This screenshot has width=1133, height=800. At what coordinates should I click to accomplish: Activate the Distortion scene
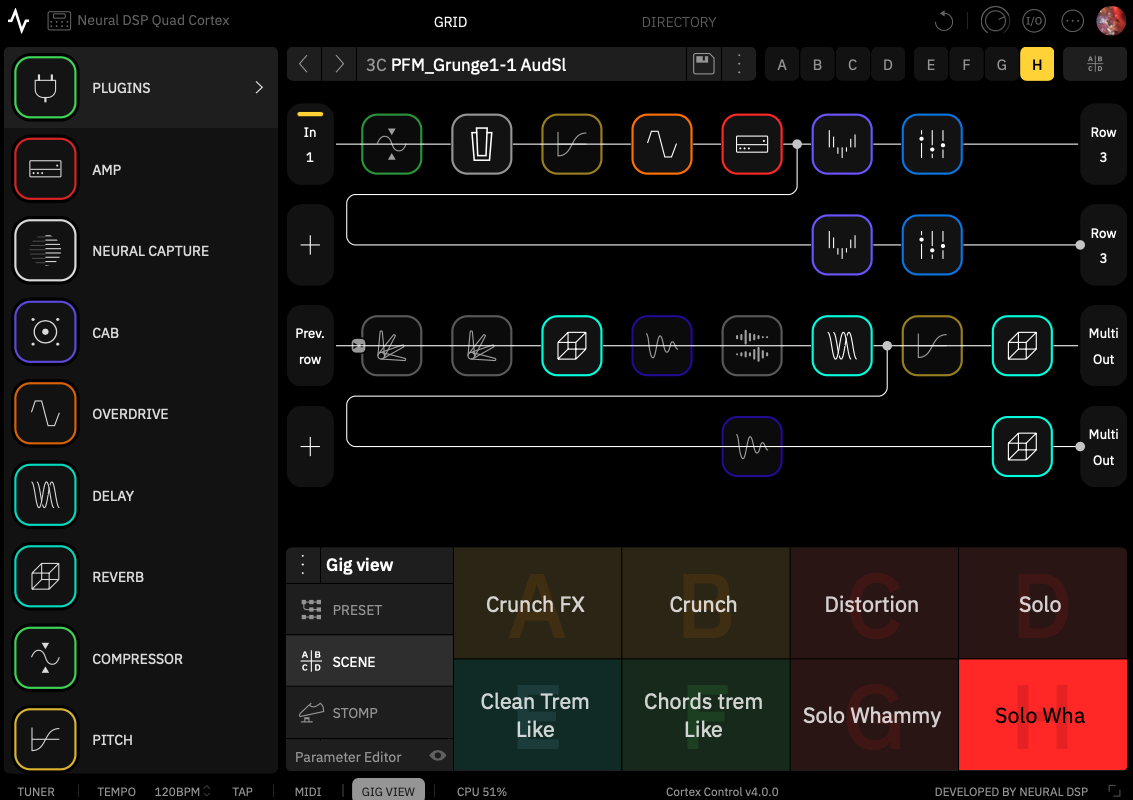[874, 603]
